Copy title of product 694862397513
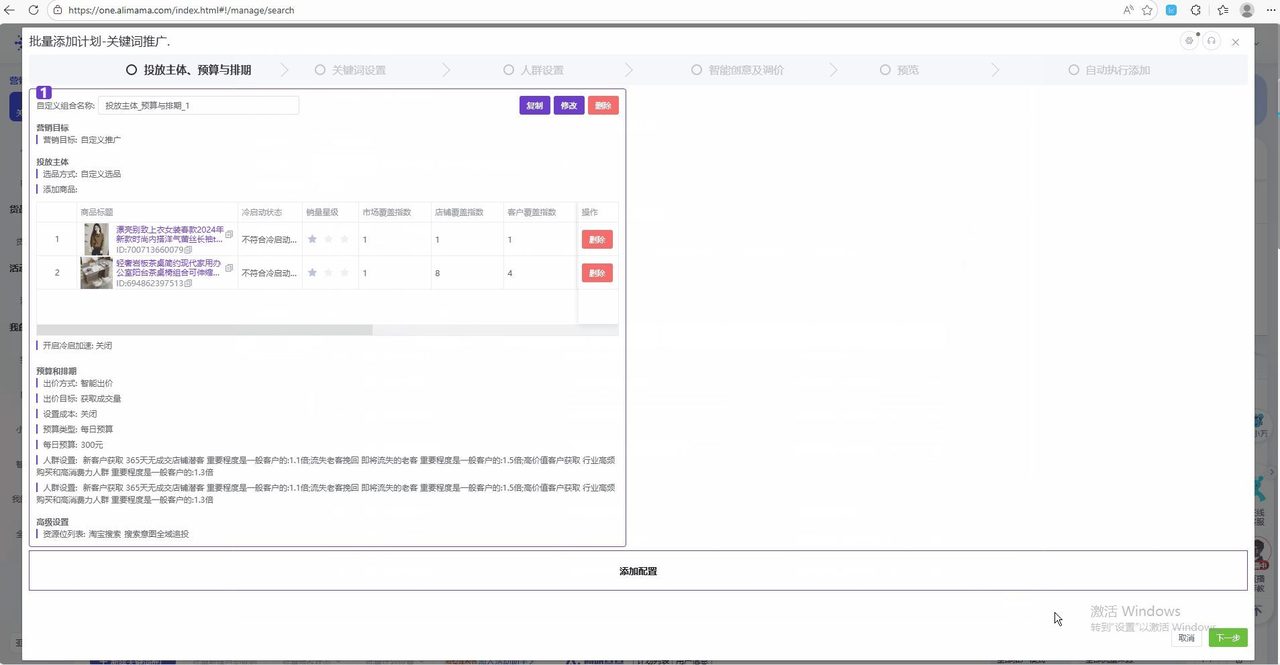The height and width of the screenshot is (665, 1280). (x=229, y=268)
